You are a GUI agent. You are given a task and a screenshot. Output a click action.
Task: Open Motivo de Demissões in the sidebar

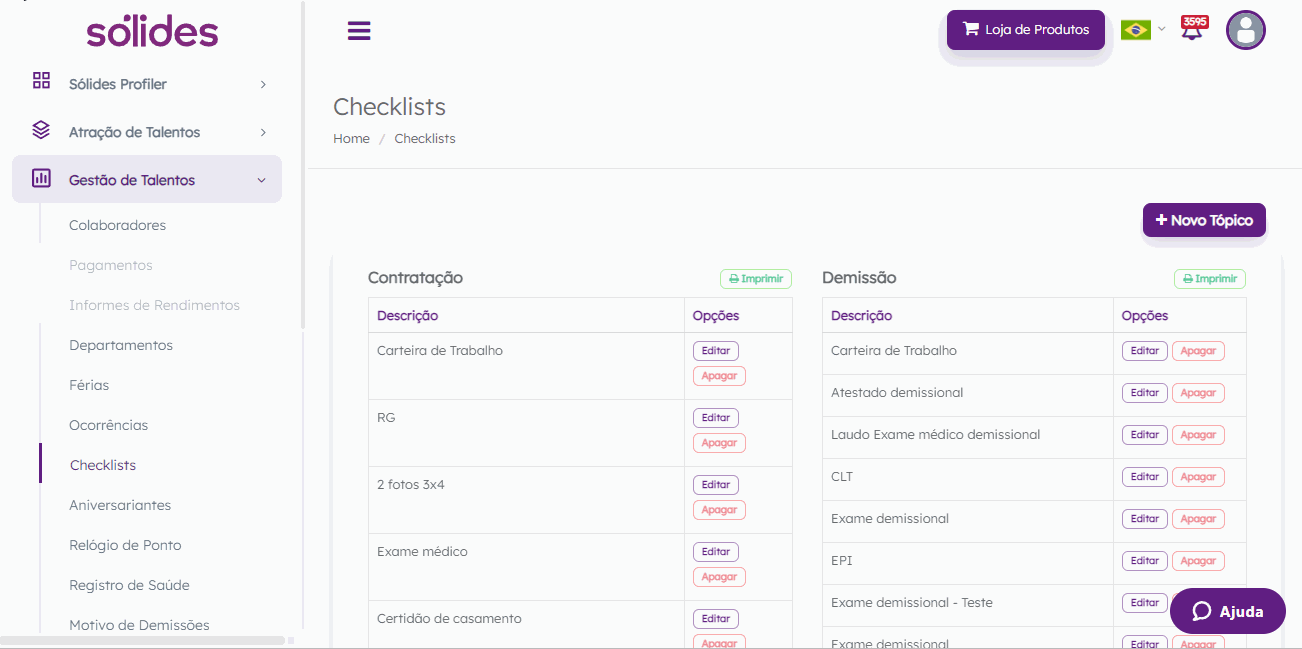(139, 625)
